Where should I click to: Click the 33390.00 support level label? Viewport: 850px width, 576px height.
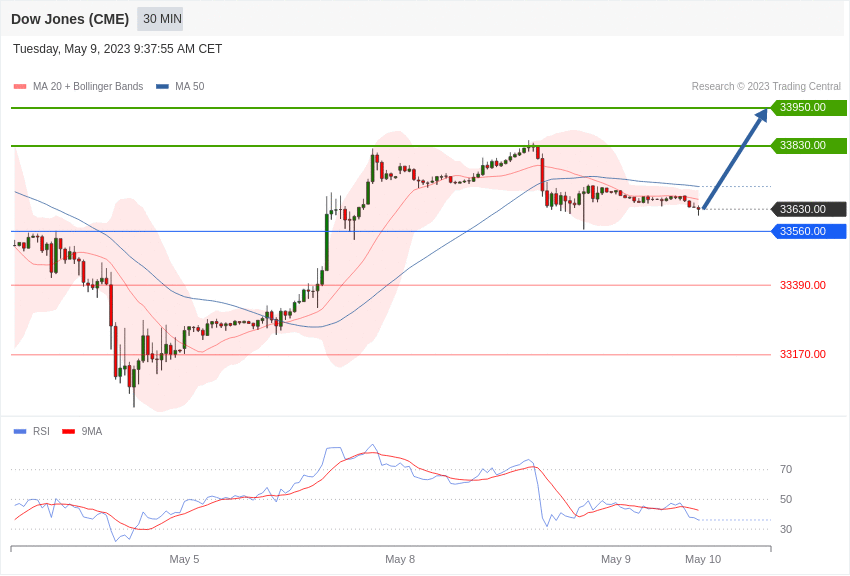click(x=803, y=285)
